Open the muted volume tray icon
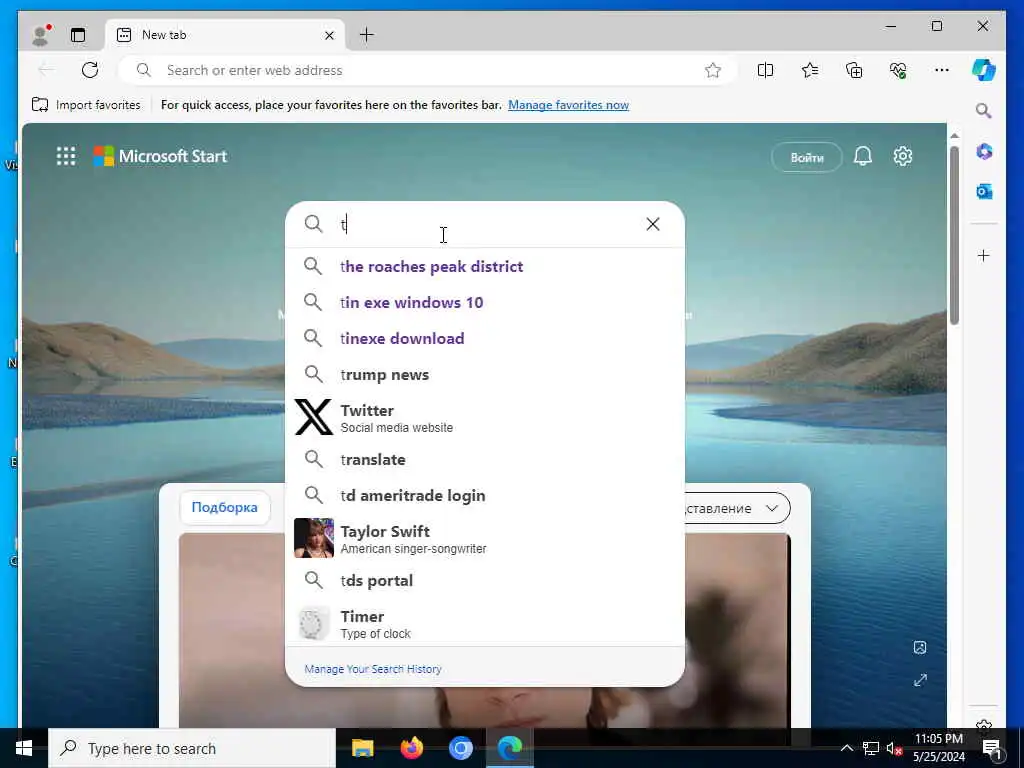Image resolution: width=1024 pixels, height=768 pixels. tap(894, 748)
